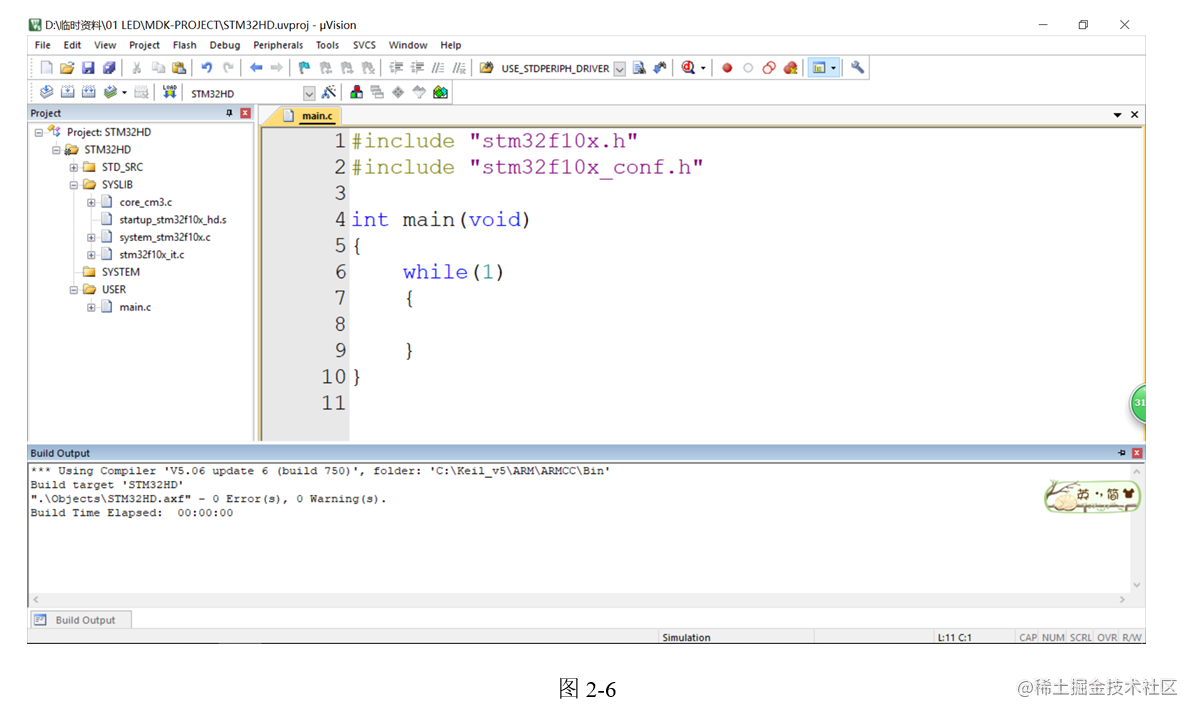Expand the STD_SRC folder
Viewport: 1198px width, 718px height.
73,167
